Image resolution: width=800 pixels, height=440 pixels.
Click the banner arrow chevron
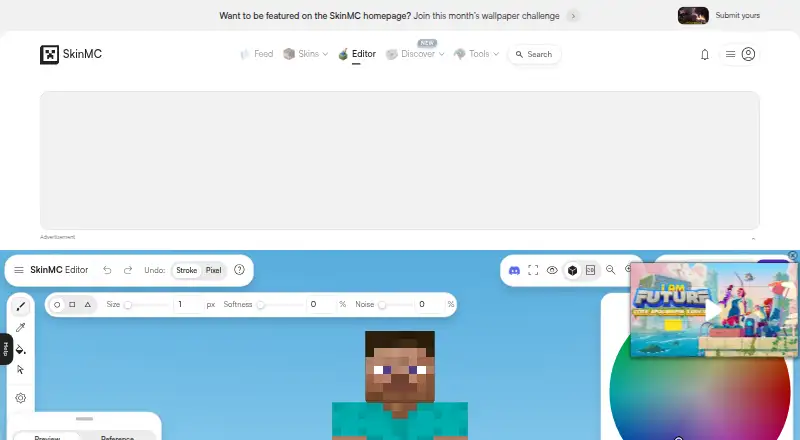[573, 16]
